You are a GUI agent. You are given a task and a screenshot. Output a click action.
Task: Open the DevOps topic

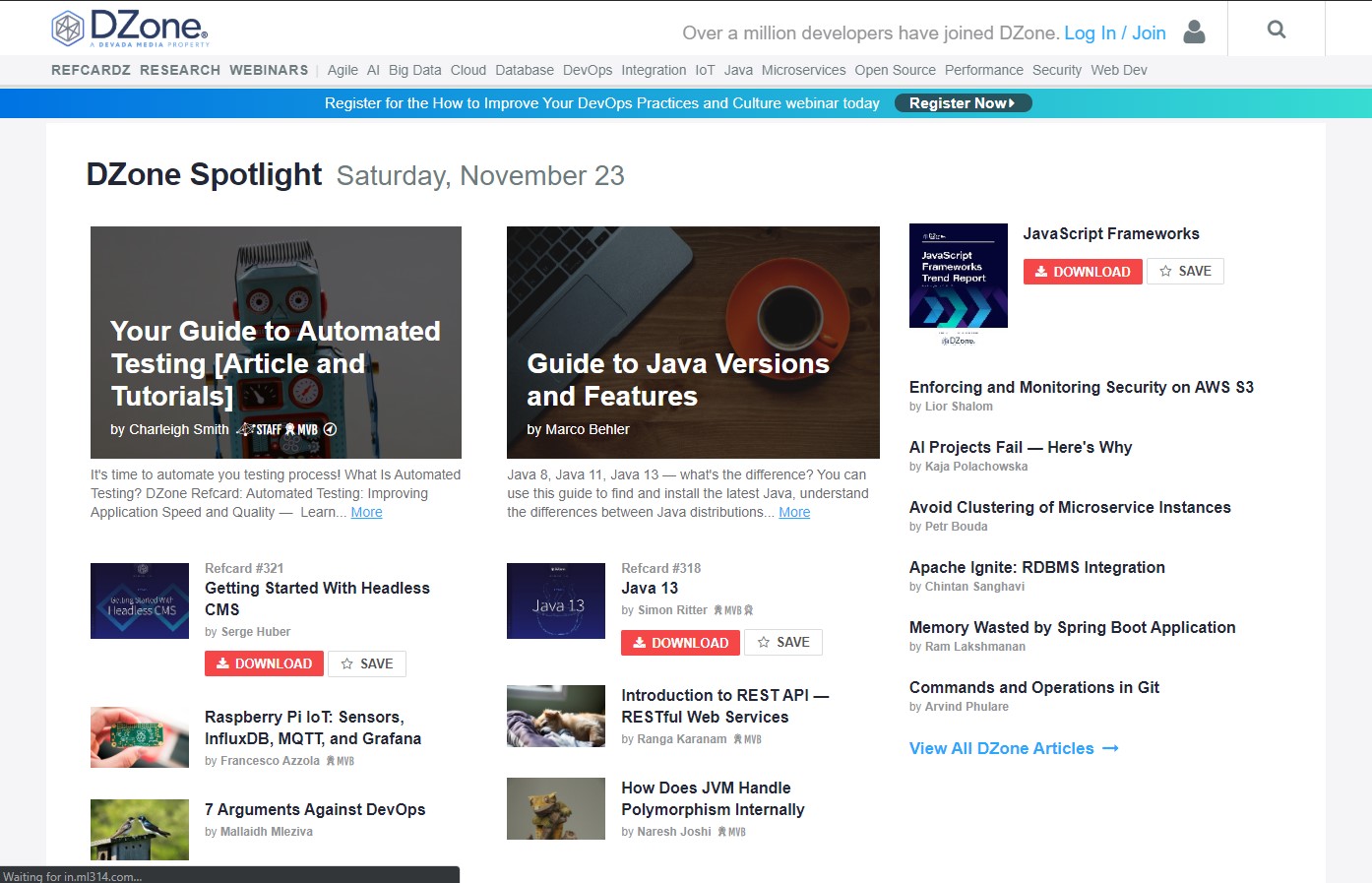pos(588,70)
